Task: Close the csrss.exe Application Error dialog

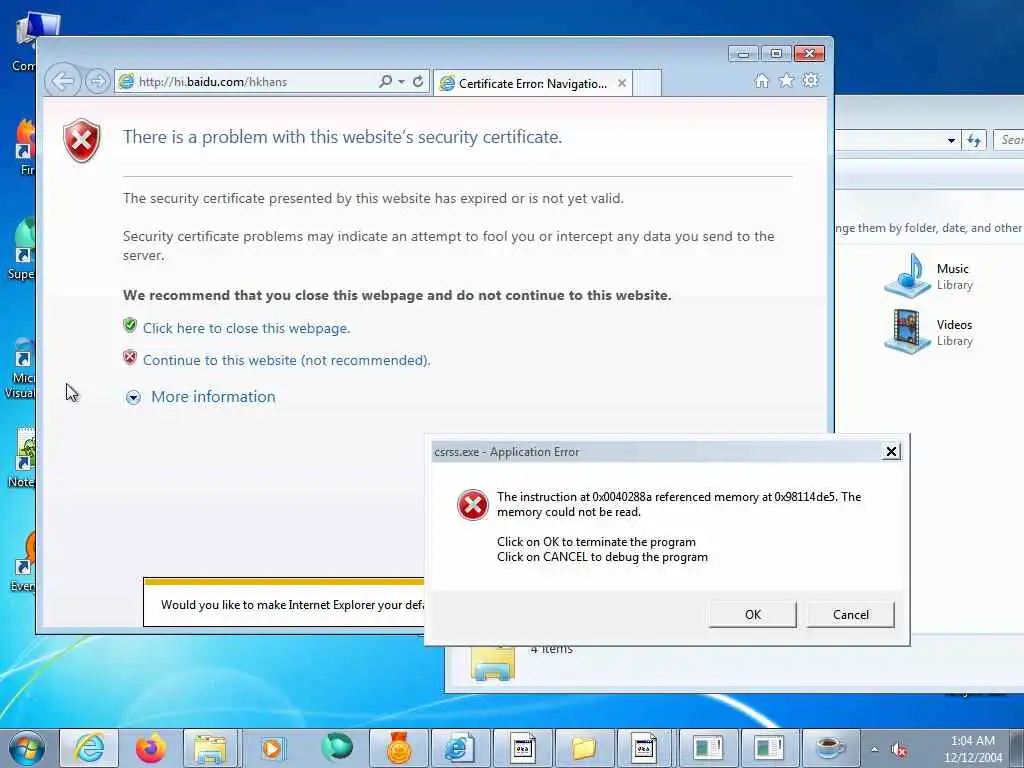Action: coord(891,451)
